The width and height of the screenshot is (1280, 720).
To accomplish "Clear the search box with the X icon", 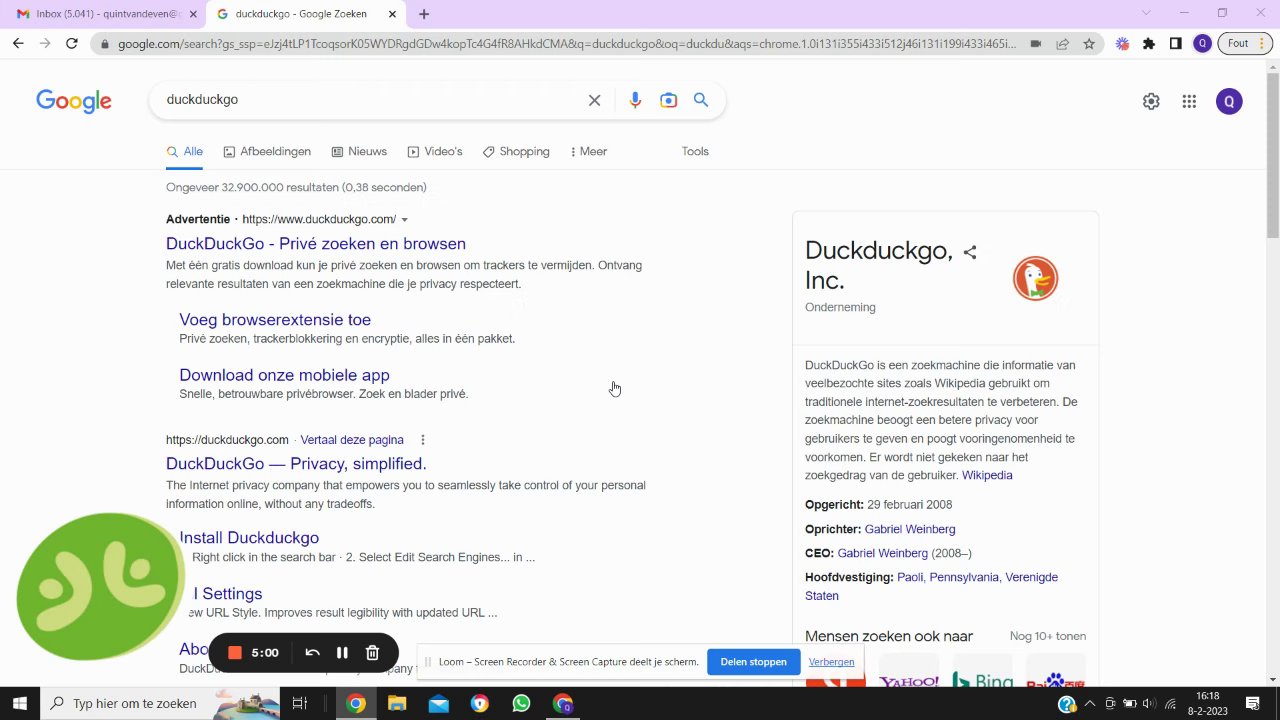I will [x=594, y=100].
